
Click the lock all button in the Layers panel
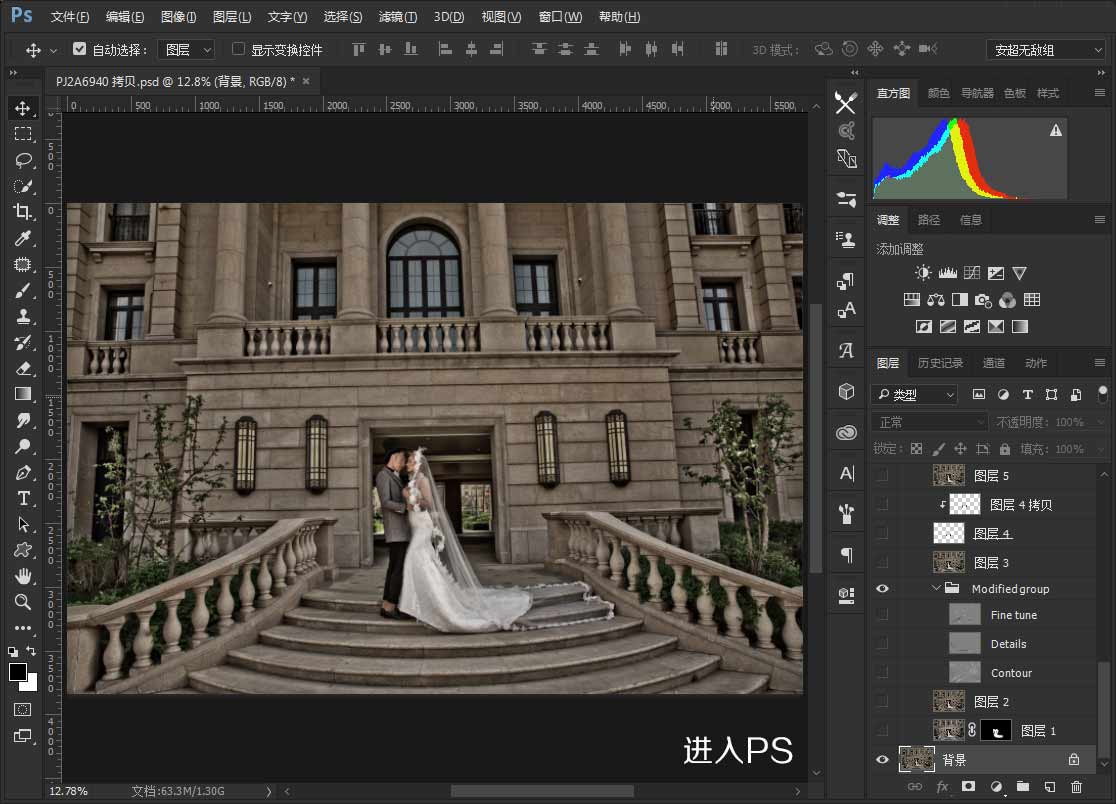(1007, 448)
